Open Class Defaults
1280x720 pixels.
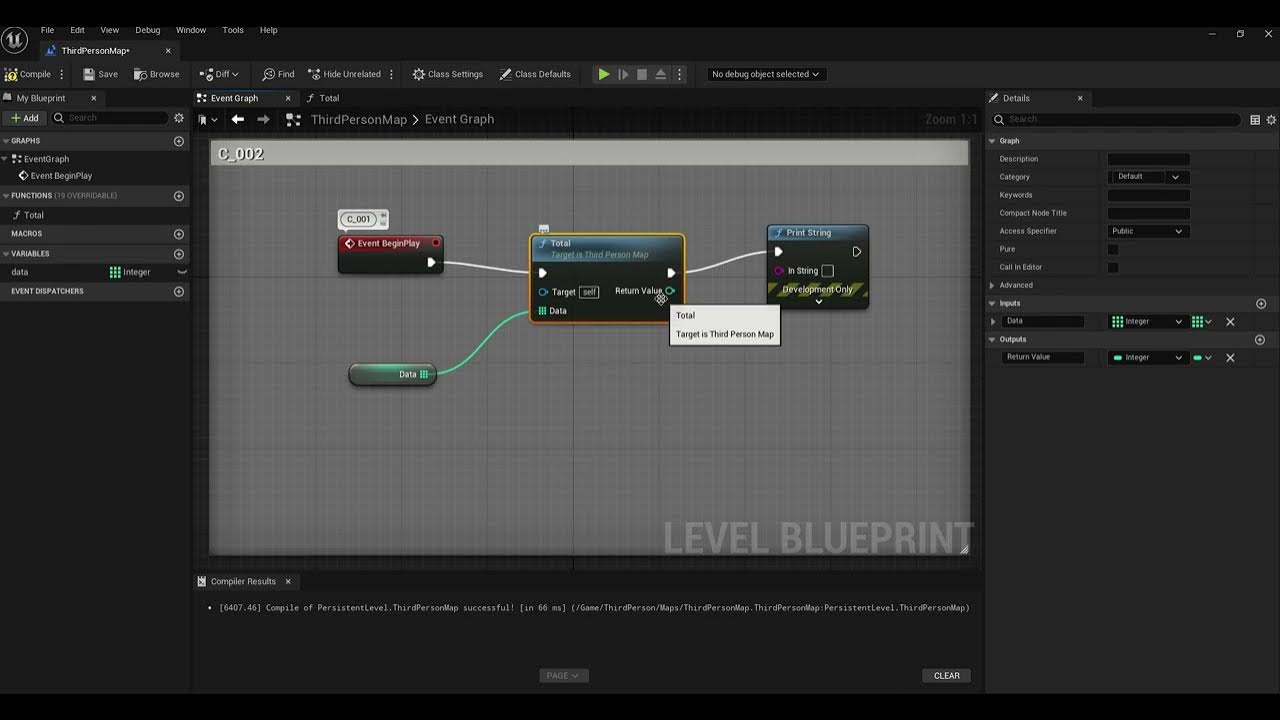tap(535, 74)
